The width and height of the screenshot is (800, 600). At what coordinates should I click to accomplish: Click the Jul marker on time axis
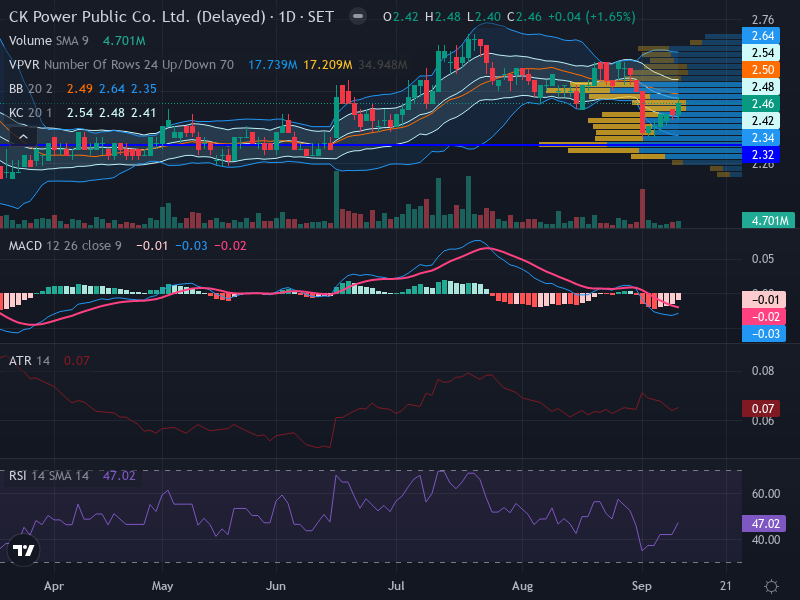point(396,586)
